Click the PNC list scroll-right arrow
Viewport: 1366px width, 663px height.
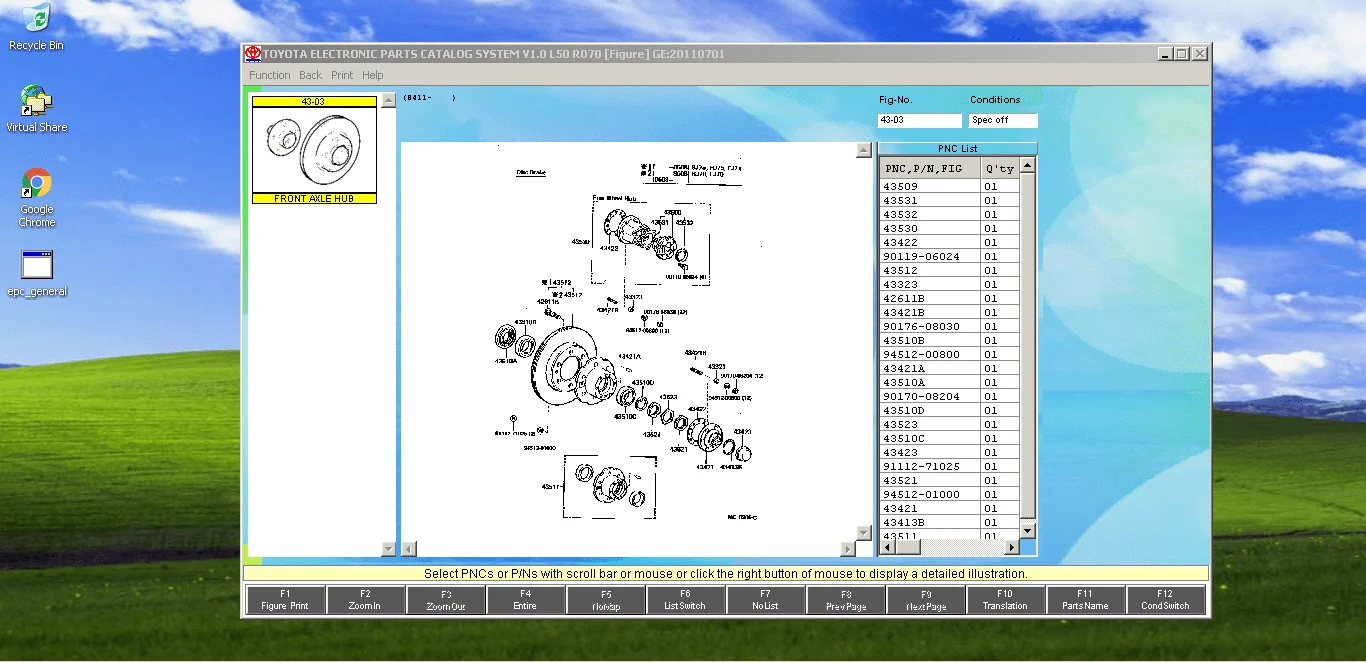tap(1011, 547)
